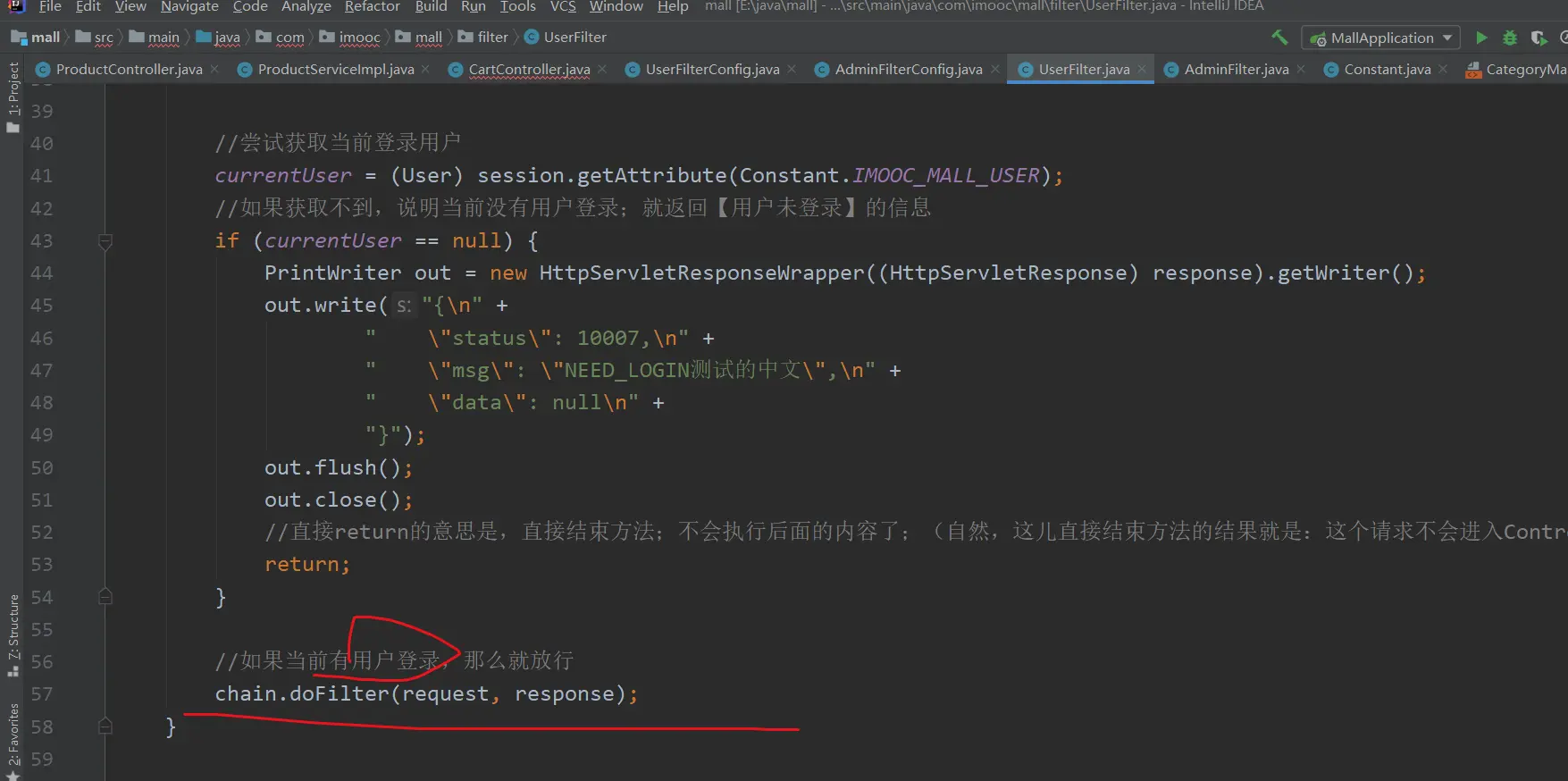Click the IntelliJ IDEA application icon
This screenshot has height=781, width=1568.
pyautogui.click(x=16, y=6)
